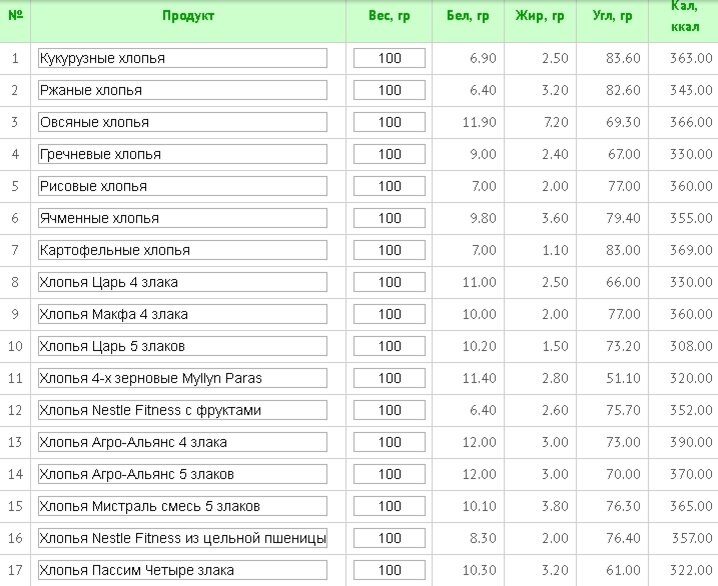
Task: Click the product field 'Ячменные хлопья'
Action: point(183,218)
